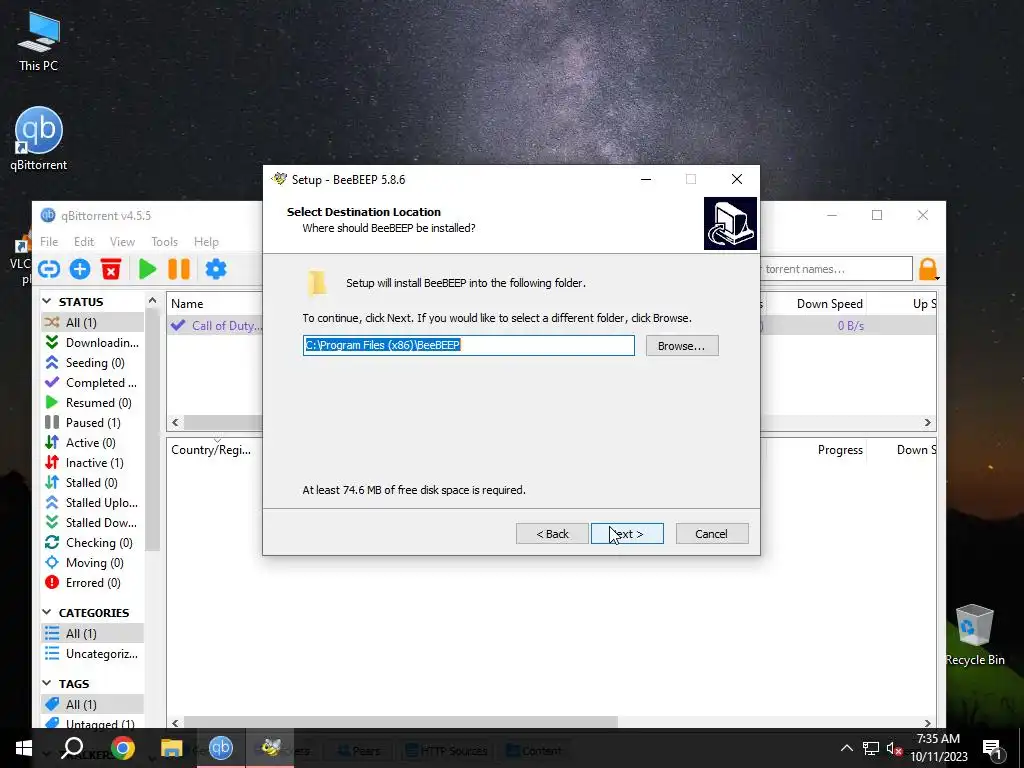Click the BeeBEEP setup title bar bee icon

280,179
